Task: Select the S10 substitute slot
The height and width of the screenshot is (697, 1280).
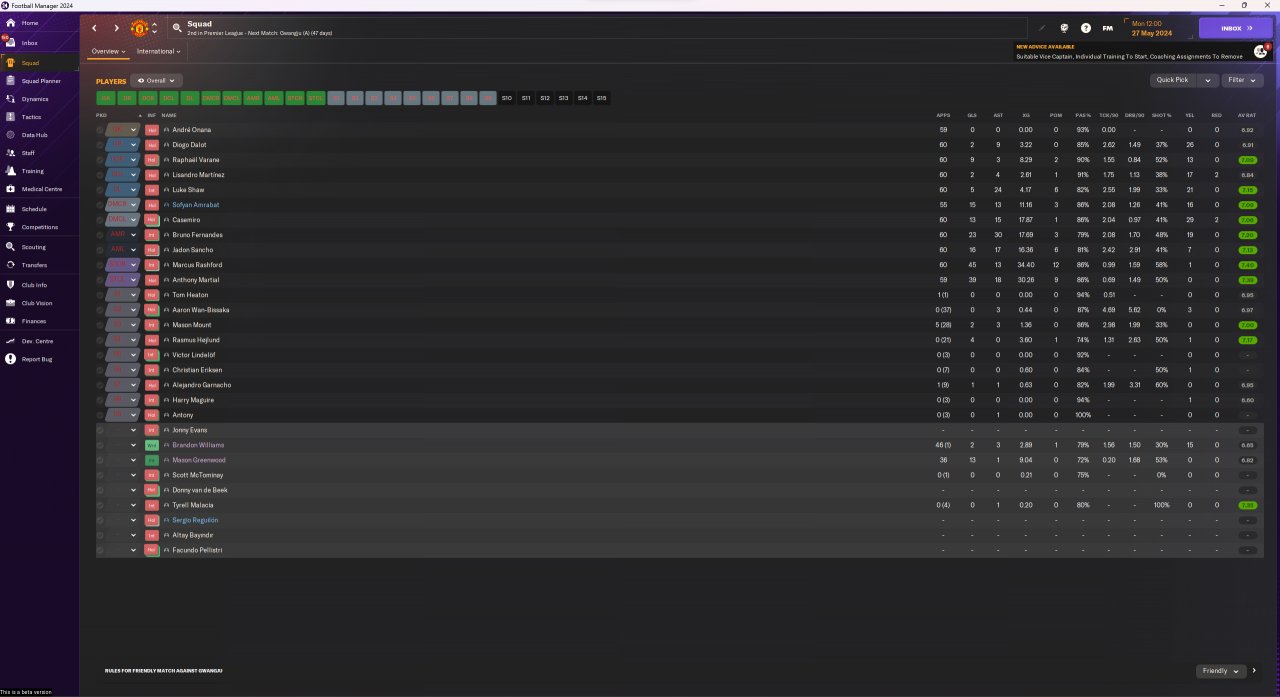Action: [x=507, y=98]
